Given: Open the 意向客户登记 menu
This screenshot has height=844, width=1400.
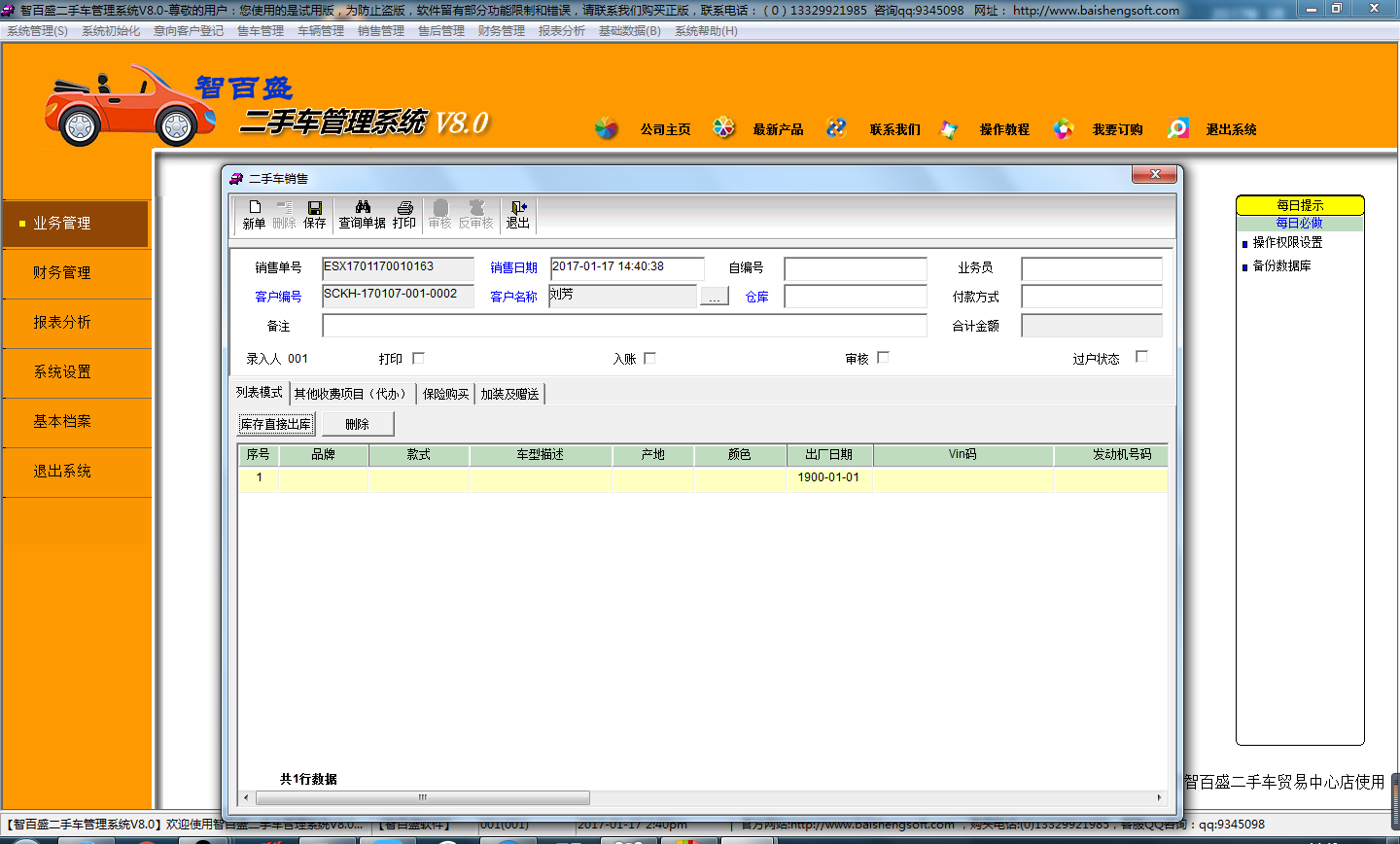Looking at the screenshot, I should point(189,31).
